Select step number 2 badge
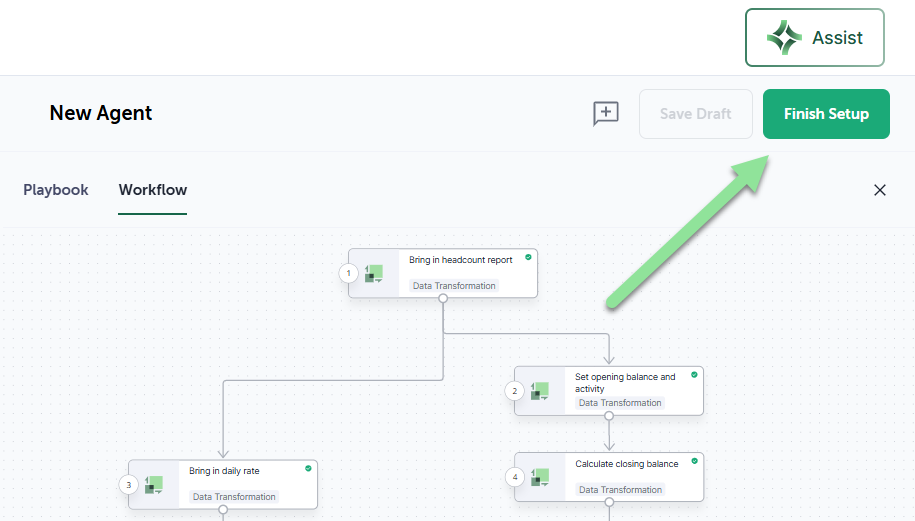The image size is (915, 521). [x=515, y=391]
